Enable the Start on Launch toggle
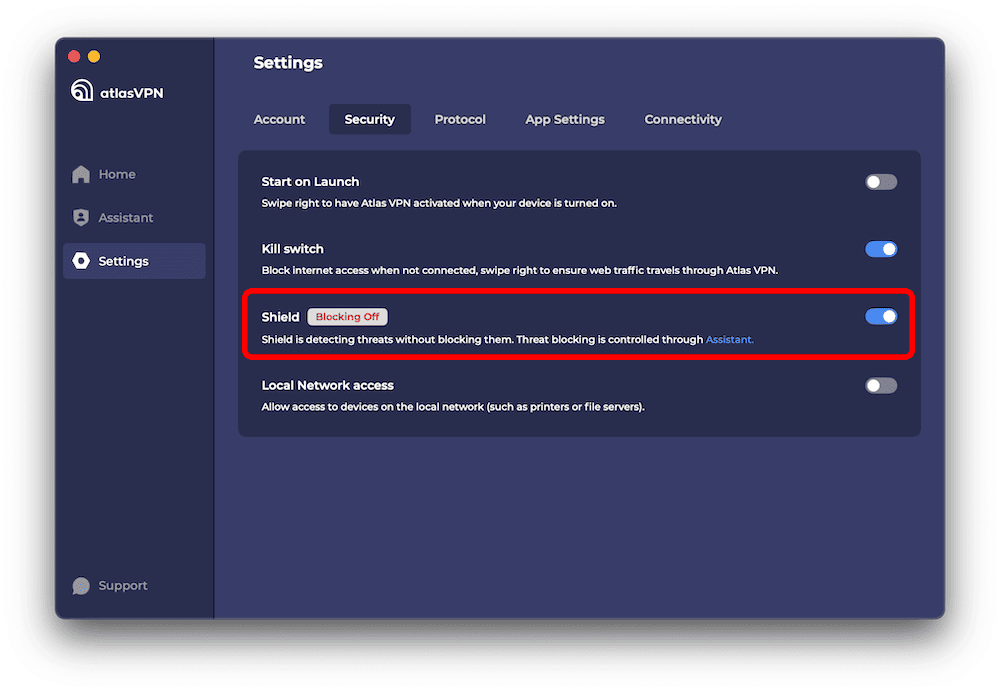This screenshot has height=692, width=1000. [x=880, y=182]
